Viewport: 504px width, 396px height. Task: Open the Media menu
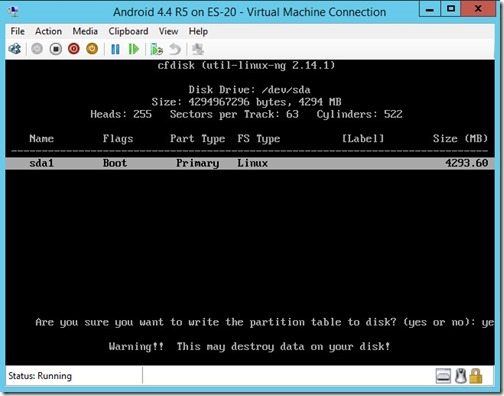pyautogui.click(x=85, y=31)
